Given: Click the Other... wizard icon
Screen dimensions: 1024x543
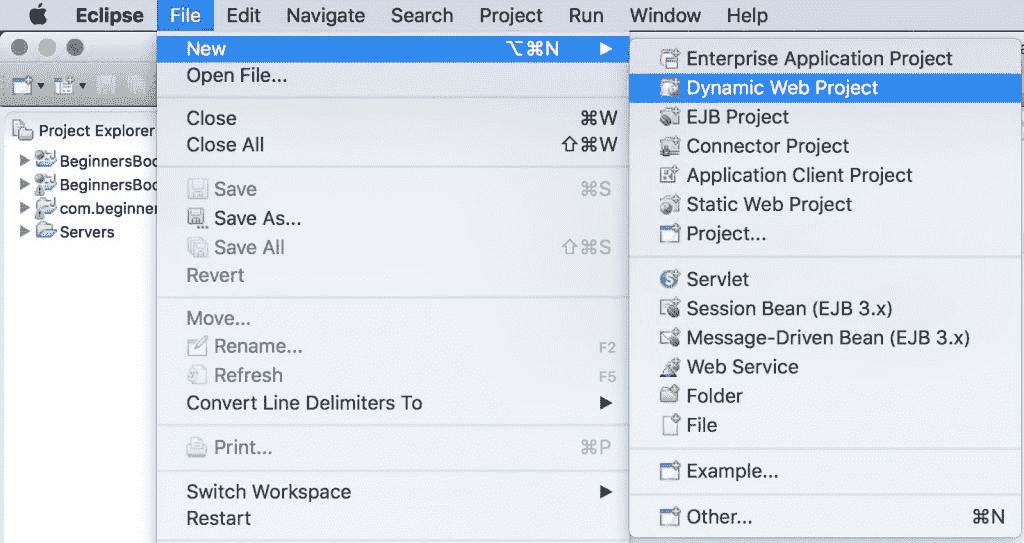Looking at the screenshot, I should point(669,517).
